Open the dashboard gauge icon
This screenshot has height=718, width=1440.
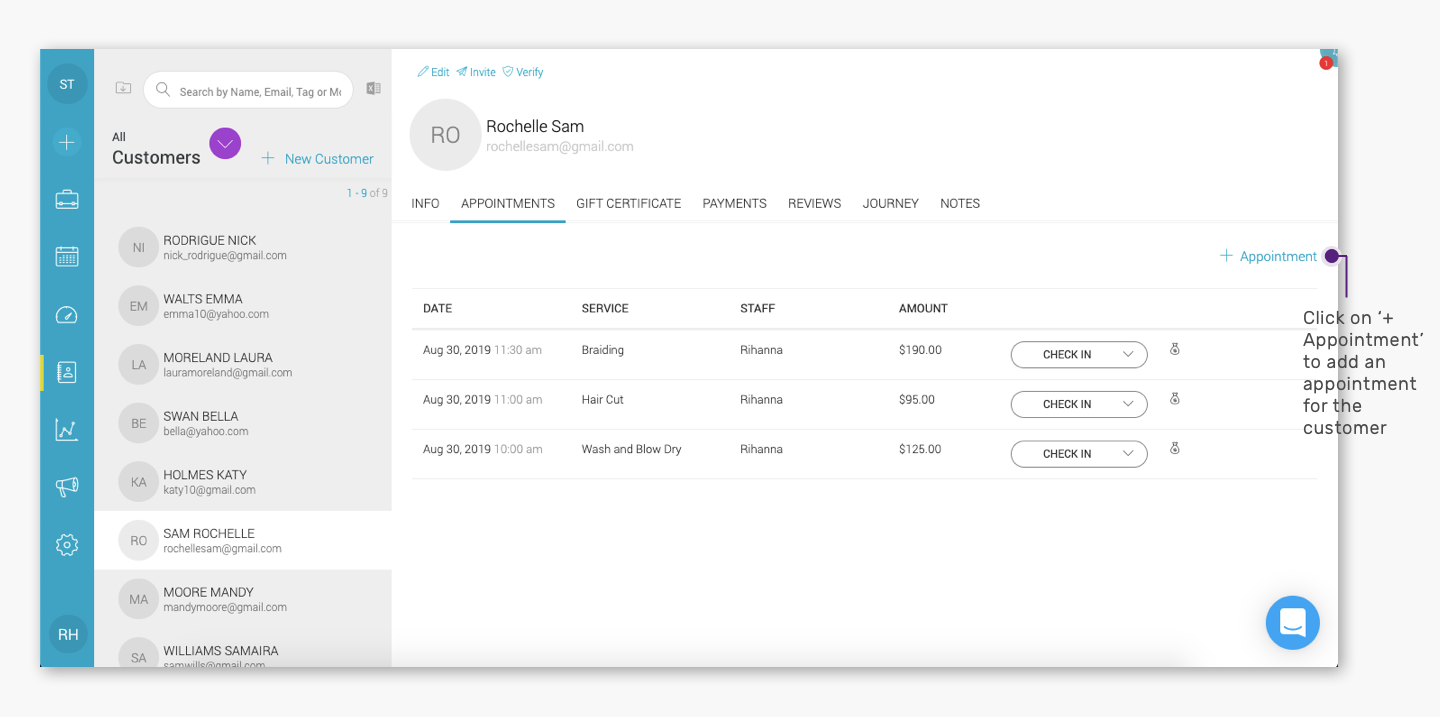coord(67,315)
